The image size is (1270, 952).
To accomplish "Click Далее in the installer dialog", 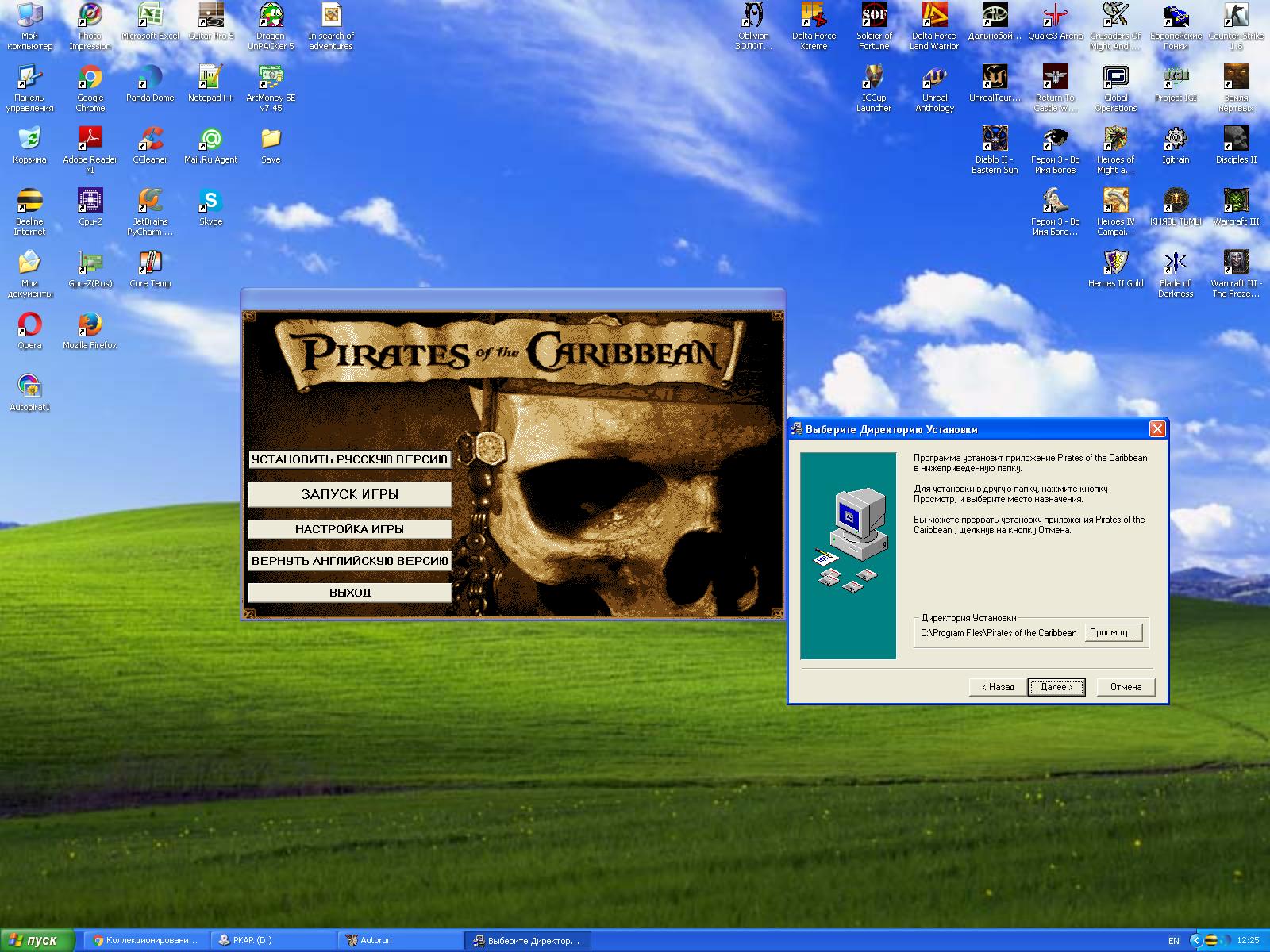I will [1056, 687].
